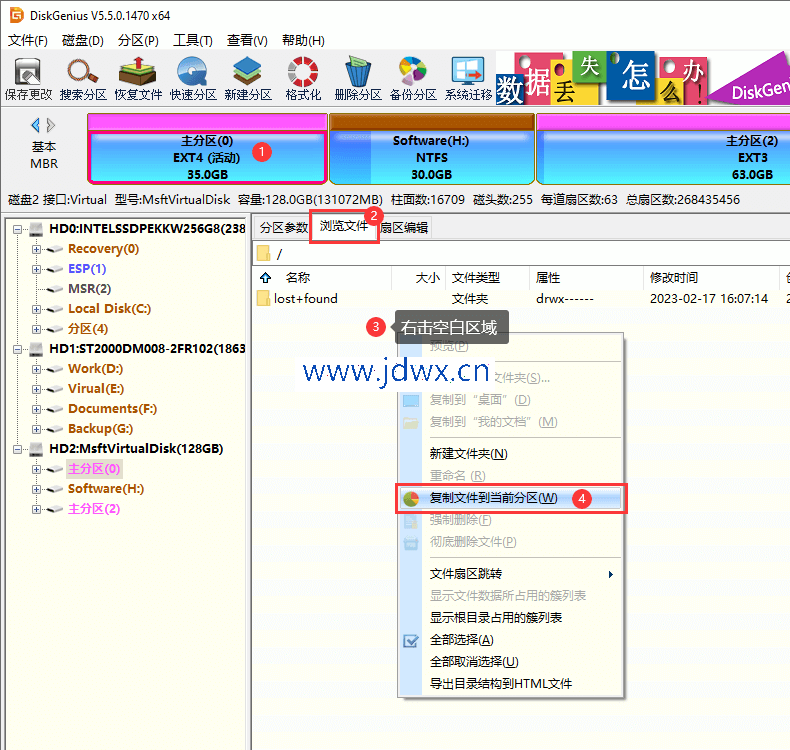Sort the file list by 属性 column
The width and height of the screenshot is (790, 750).
586,278
